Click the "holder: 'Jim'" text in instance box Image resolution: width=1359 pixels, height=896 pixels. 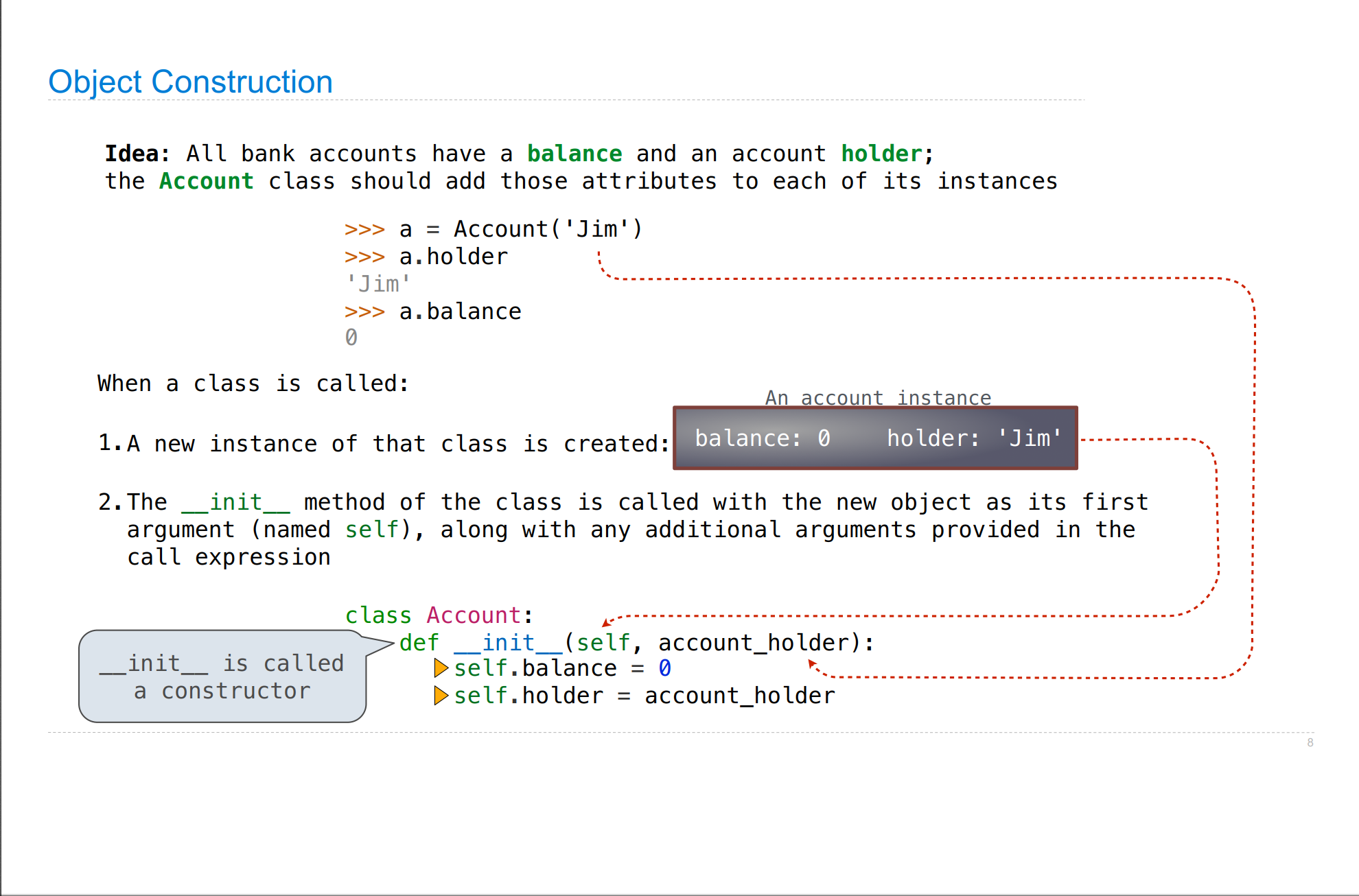coord(974,438)
